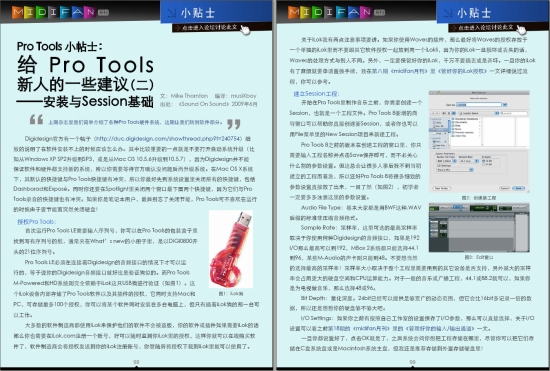Click the red iLok USB key picture
This screenshot has height=371, width=550.
[x=231, y=249]
